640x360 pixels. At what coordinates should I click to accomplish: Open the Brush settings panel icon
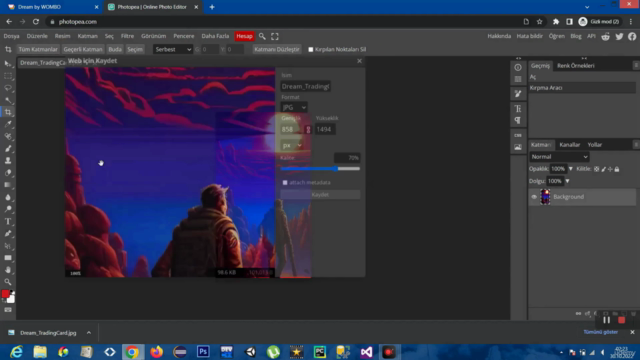pos(518,94)
